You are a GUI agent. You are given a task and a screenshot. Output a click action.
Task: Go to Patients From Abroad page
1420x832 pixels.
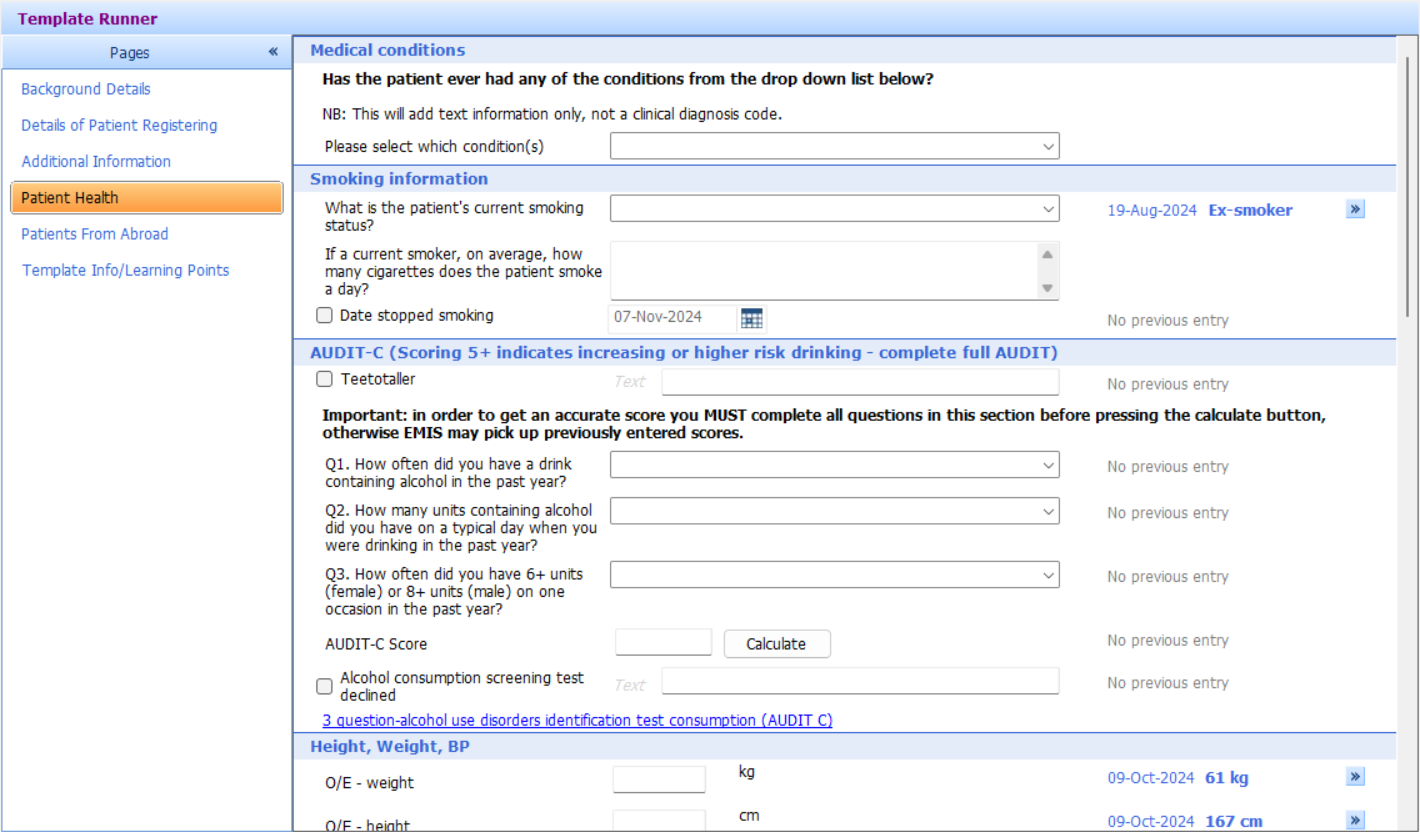point(95,234)
